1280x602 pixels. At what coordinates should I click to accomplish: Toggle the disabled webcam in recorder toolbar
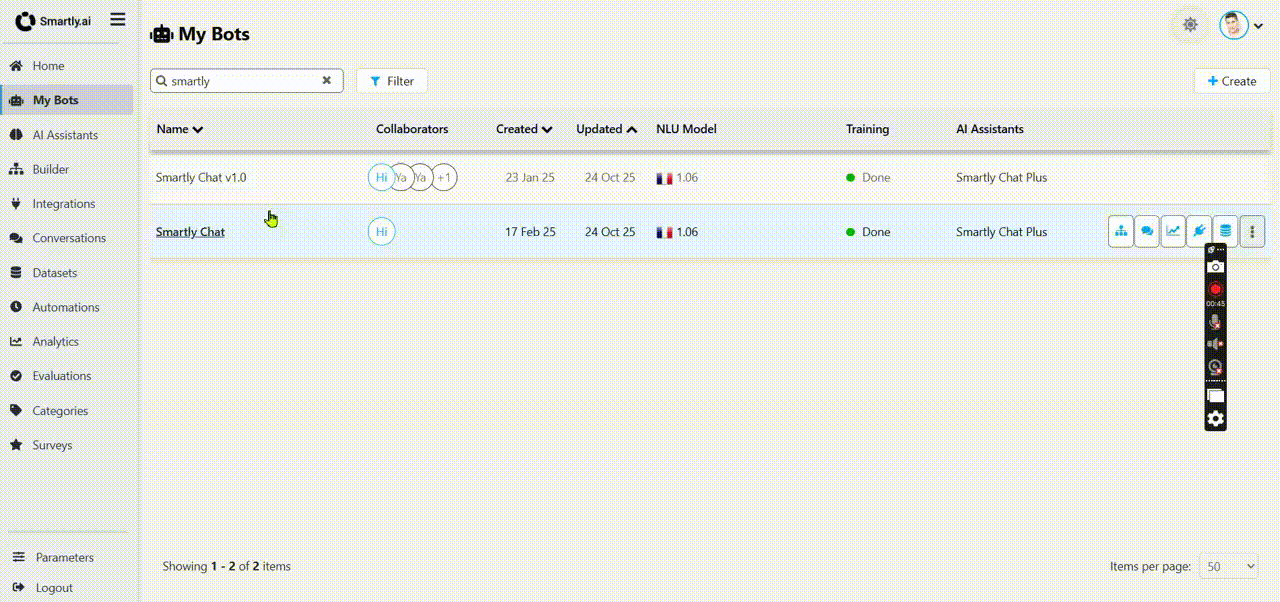pos(1215,367)
